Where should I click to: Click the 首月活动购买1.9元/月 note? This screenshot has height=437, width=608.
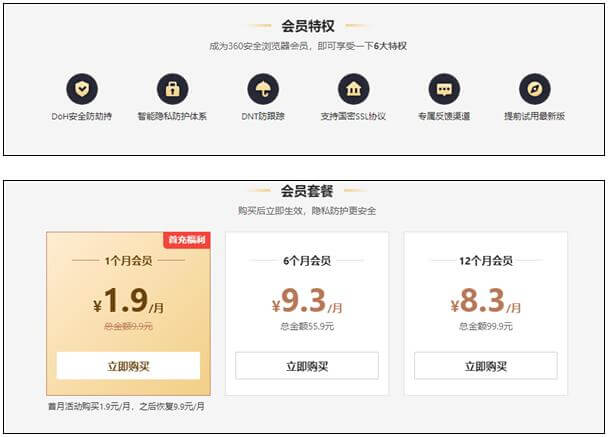126,406
